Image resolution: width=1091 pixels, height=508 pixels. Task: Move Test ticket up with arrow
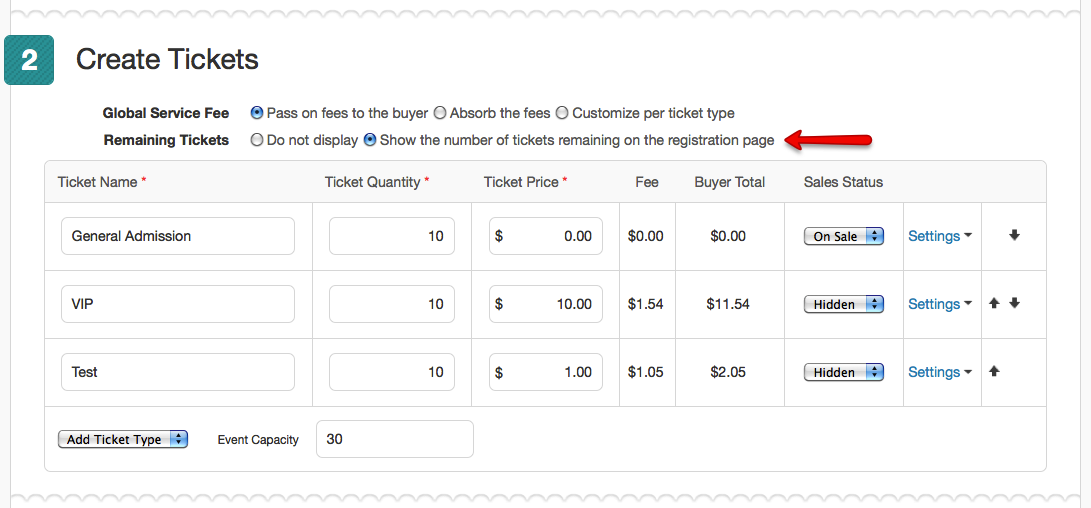(994, 372)
